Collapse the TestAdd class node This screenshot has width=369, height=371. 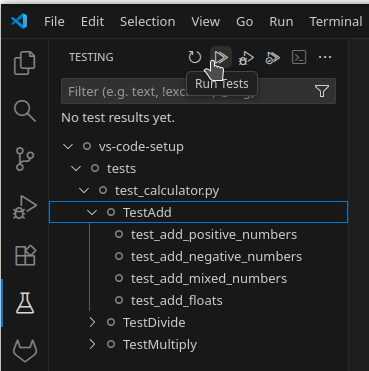click(x=92, y=212)
